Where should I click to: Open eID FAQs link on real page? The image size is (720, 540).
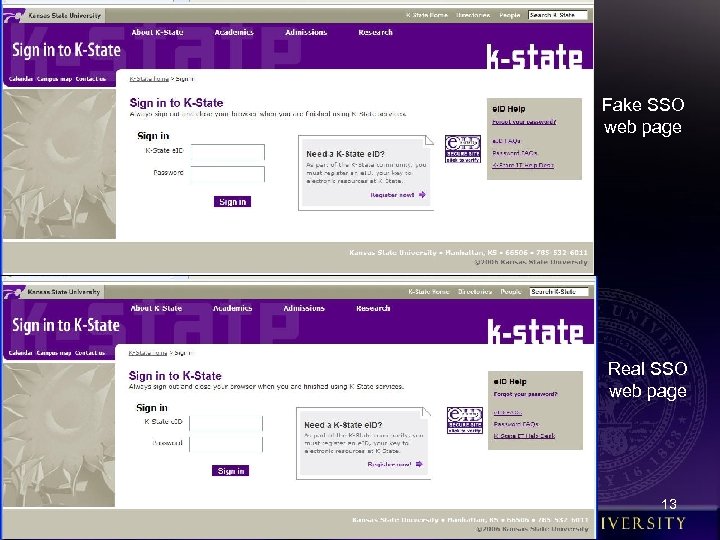(507, 412)
